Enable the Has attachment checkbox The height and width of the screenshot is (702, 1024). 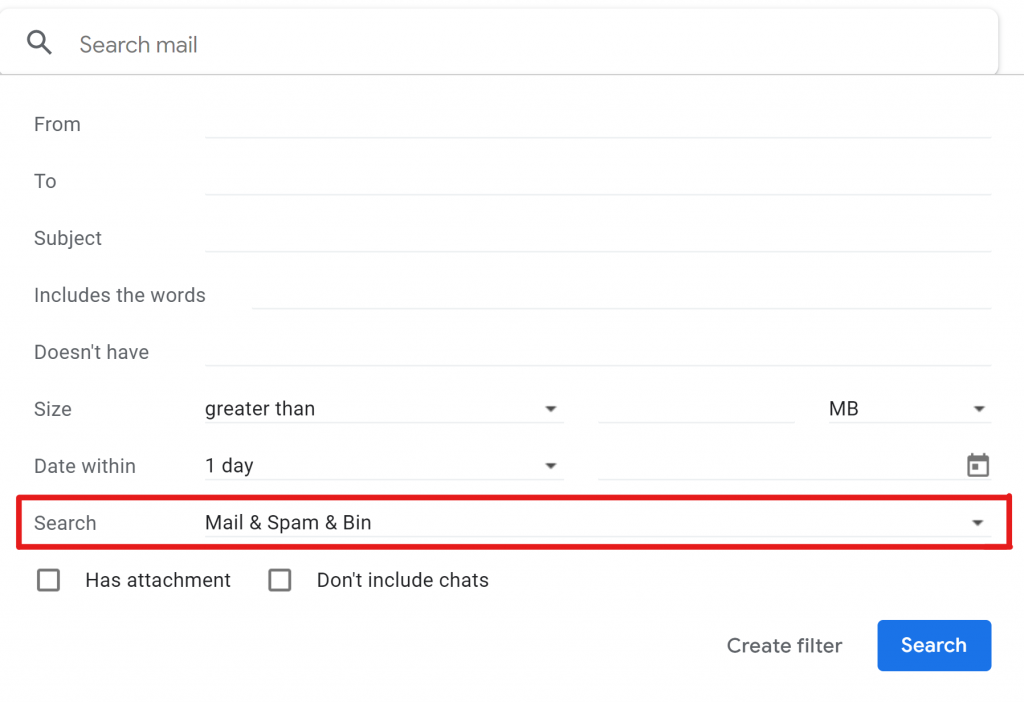click(48, 580)
